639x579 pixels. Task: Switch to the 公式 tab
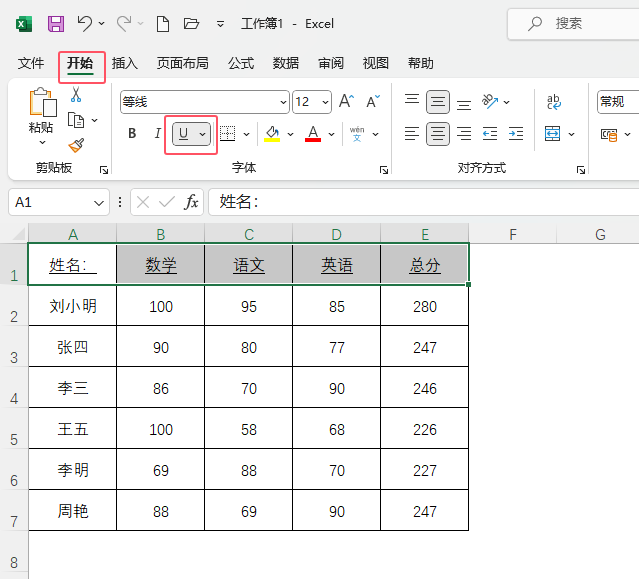point(241,63)
